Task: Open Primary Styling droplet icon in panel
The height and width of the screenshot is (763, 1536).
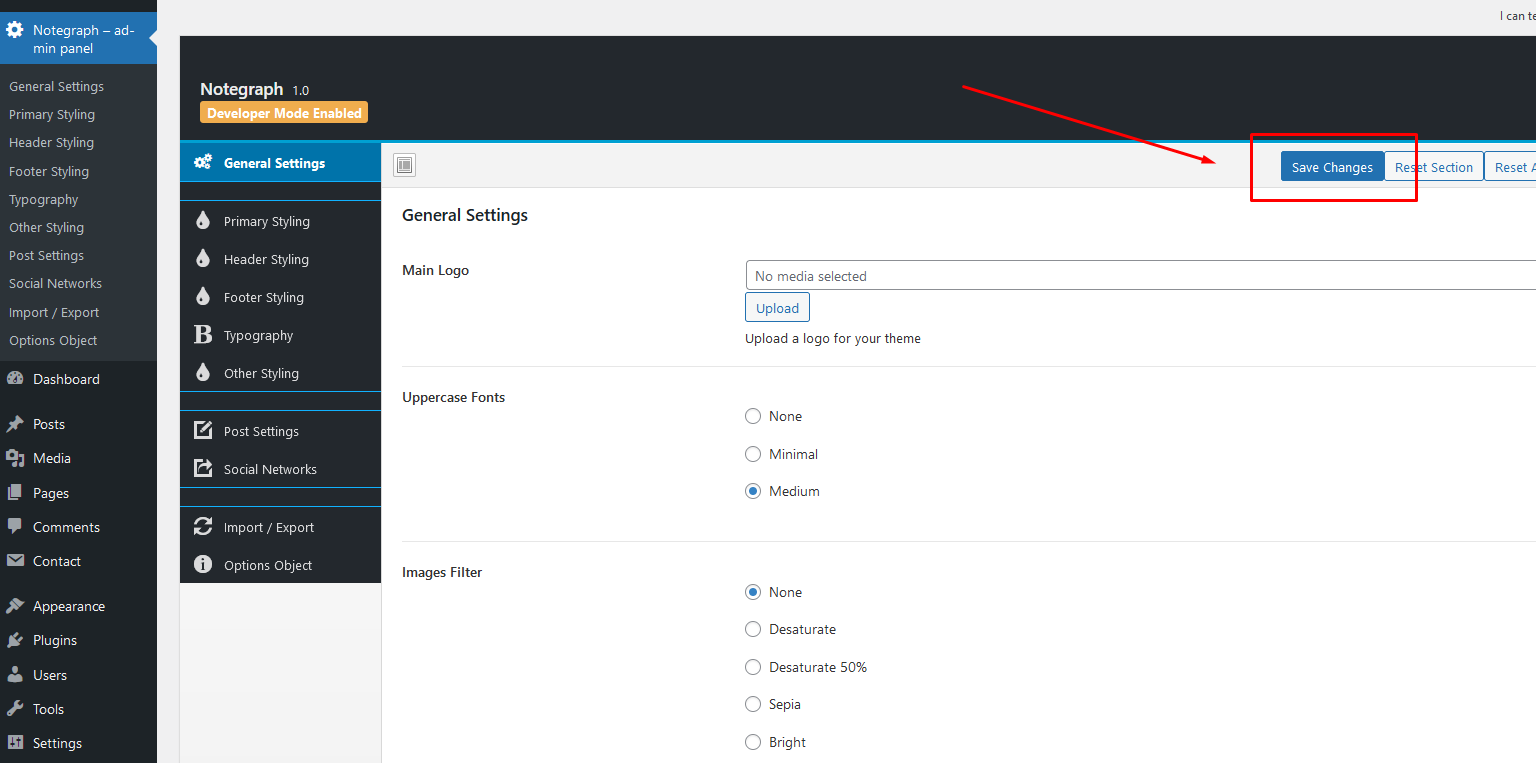Action: pos(203,221)
